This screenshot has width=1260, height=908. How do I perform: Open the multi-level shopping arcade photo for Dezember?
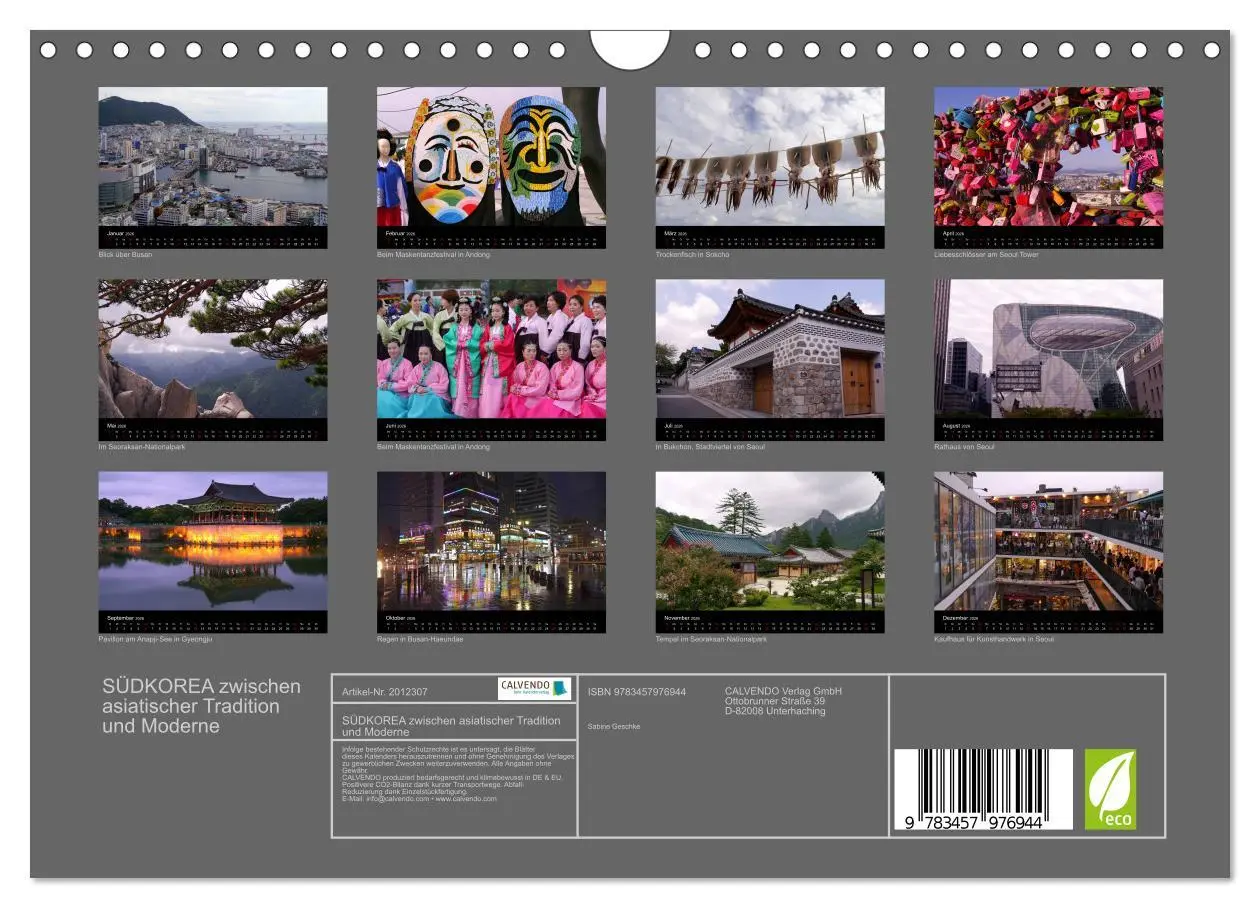coord(1049,541)
